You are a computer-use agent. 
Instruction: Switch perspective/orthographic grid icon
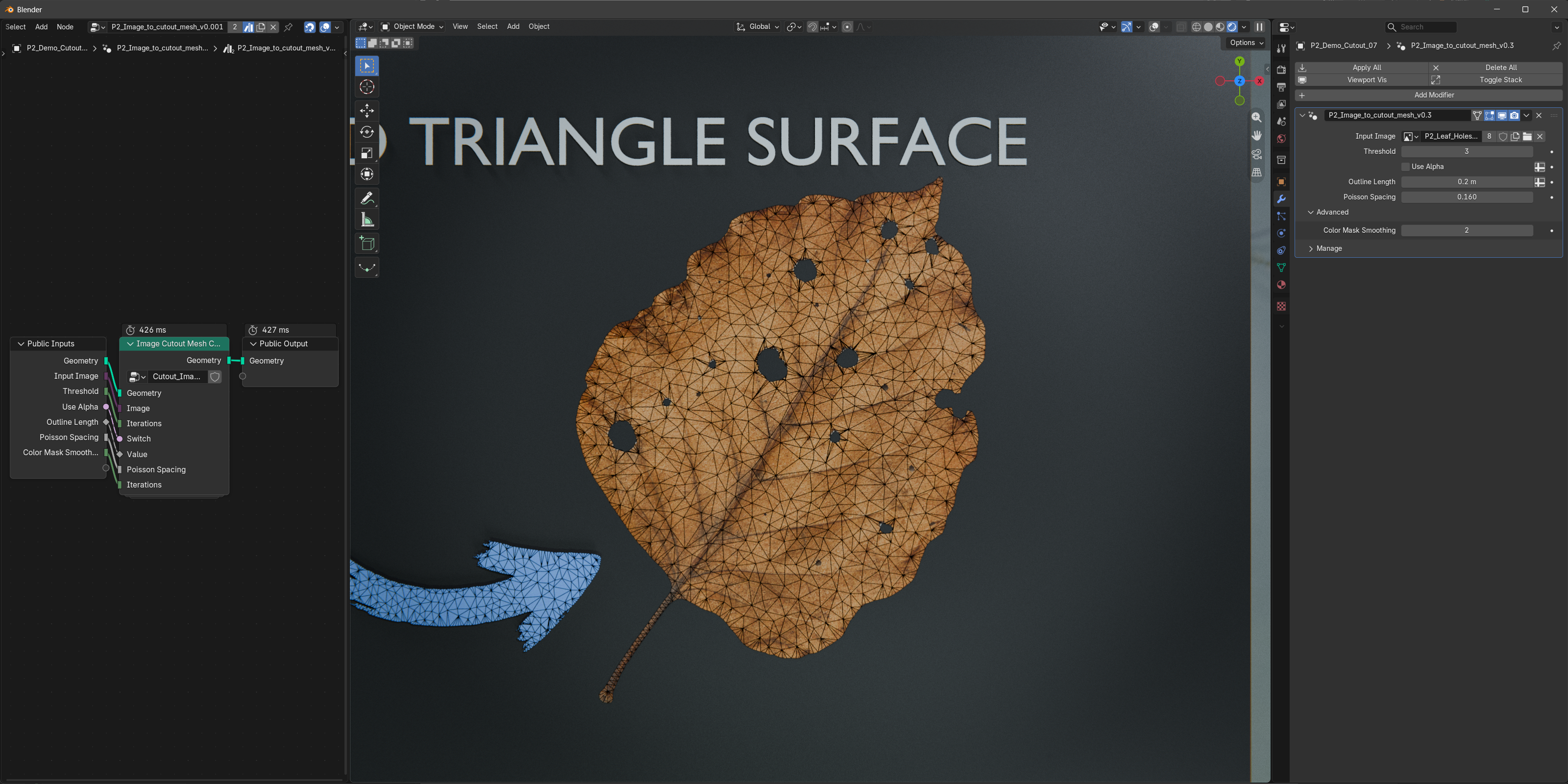[1256, 172]
